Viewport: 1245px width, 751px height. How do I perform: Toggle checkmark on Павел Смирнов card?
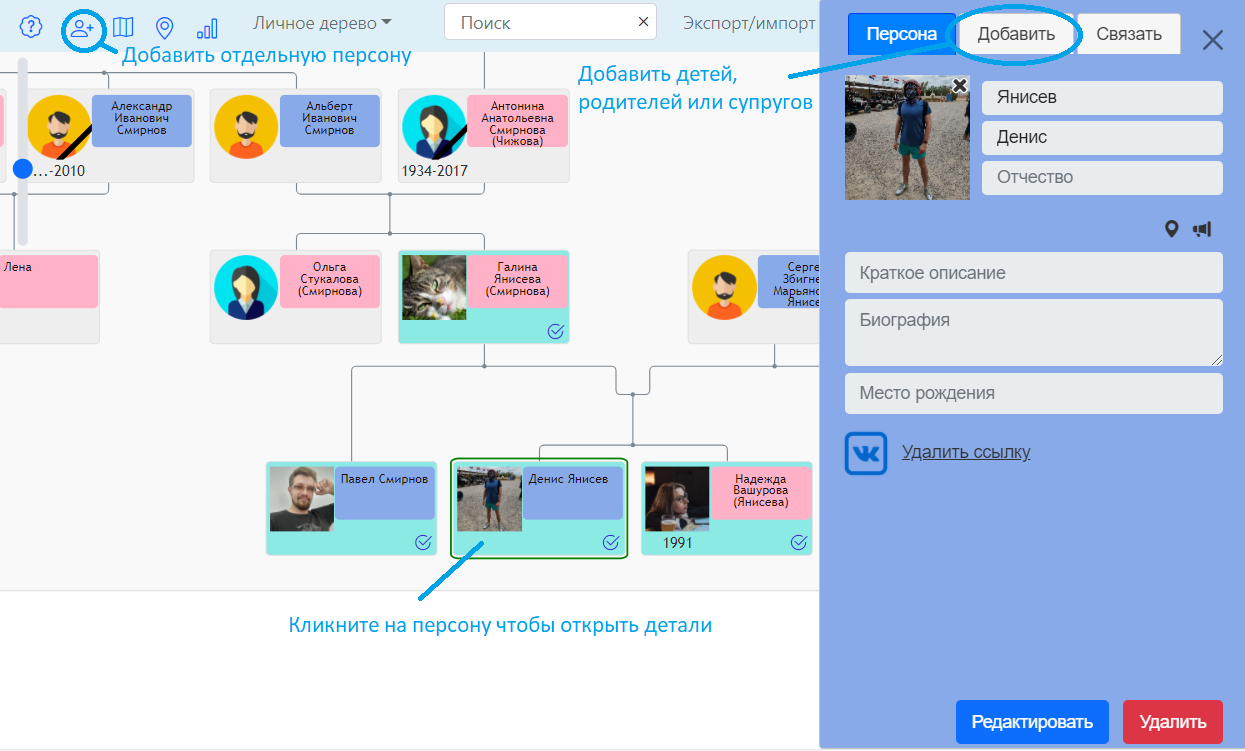(423, 542)
